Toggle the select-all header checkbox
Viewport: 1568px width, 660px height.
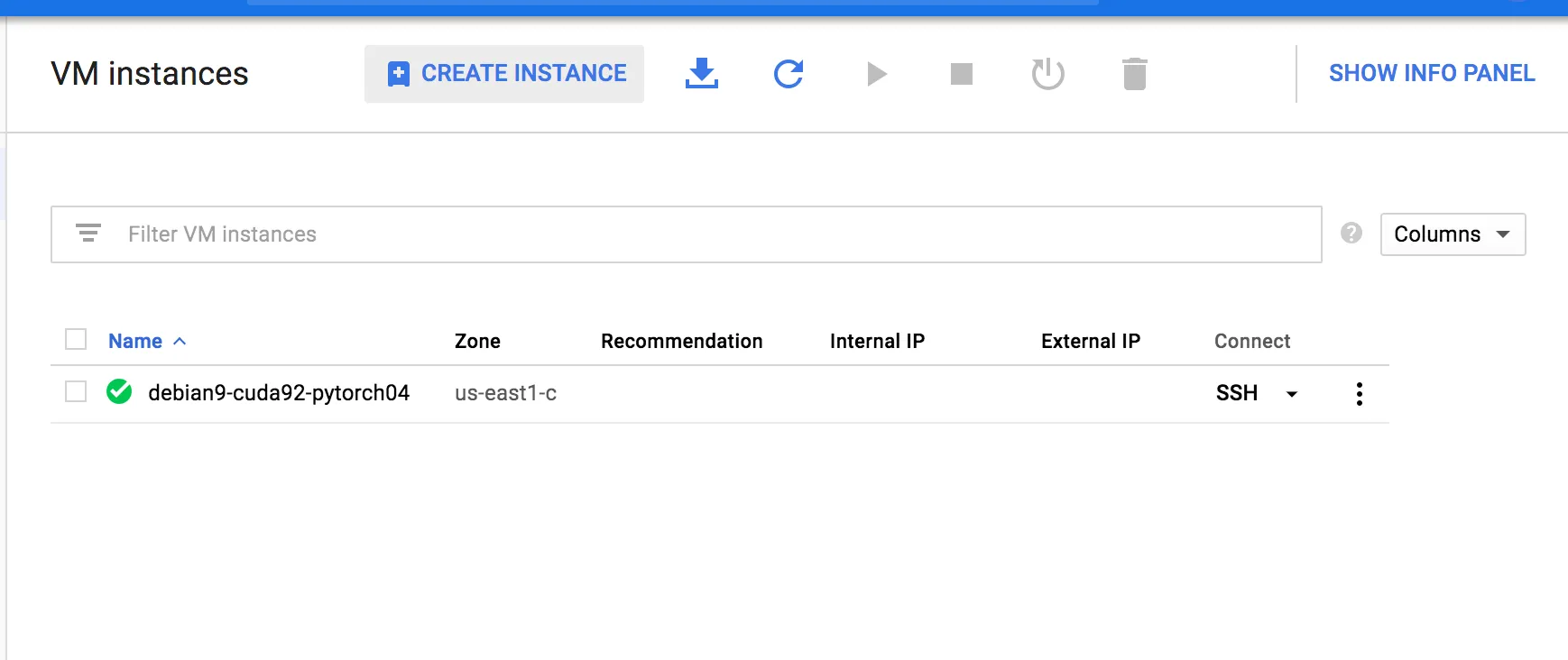coord(76,339)
